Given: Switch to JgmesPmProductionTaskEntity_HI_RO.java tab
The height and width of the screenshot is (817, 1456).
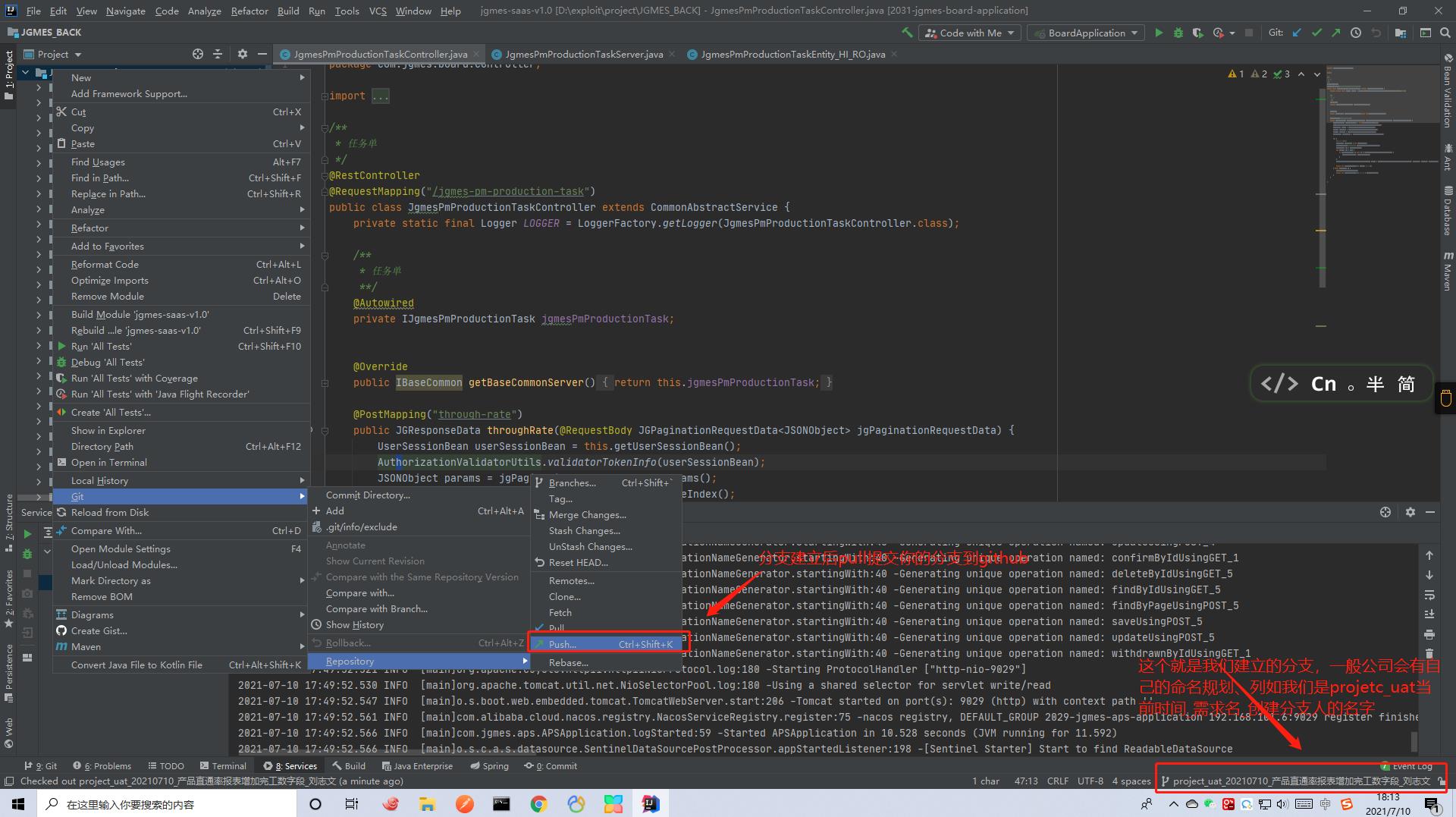Looking at the screenshot, I should coord(792,54).
